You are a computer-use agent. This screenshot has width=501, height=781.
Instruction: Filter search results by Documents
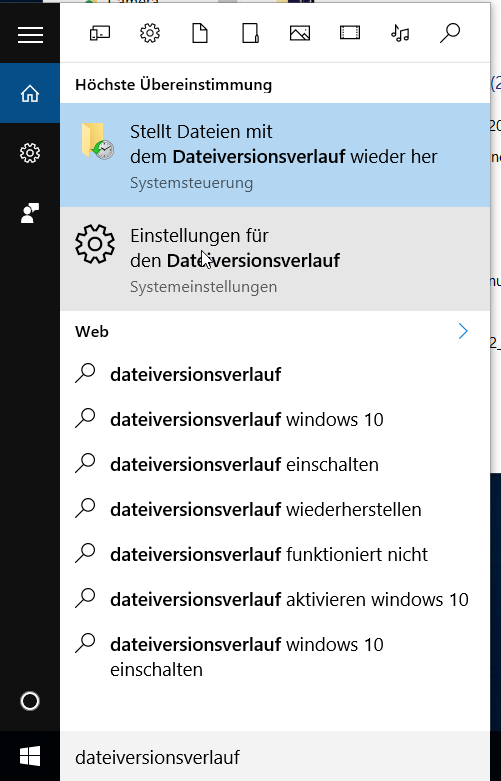(200, 33)
